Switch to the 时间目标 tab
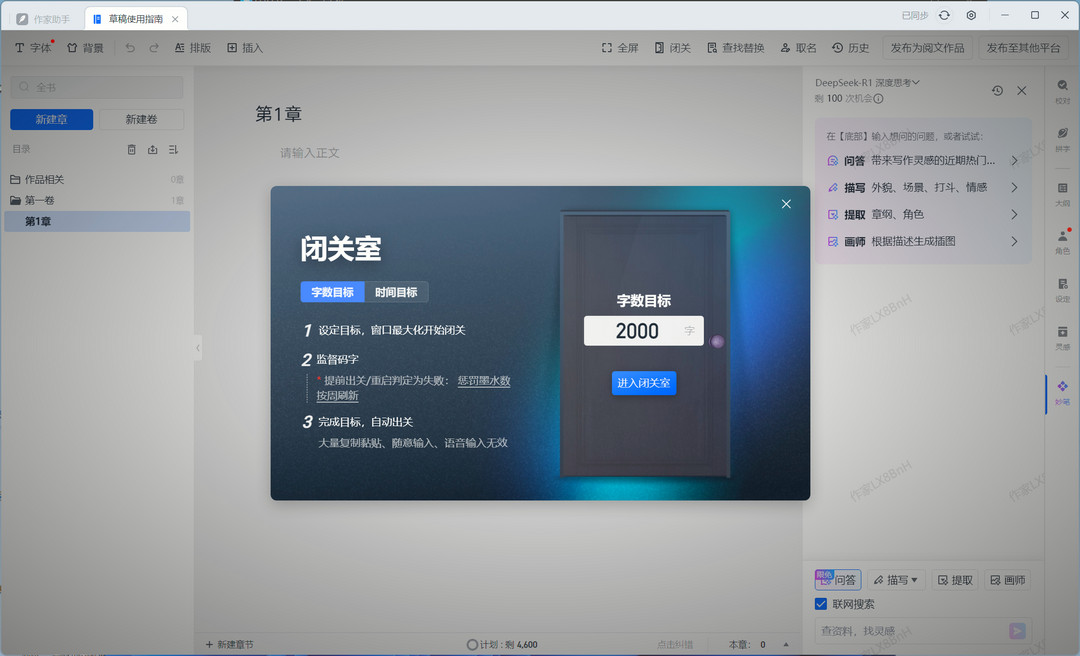 (x=398, y=291)
